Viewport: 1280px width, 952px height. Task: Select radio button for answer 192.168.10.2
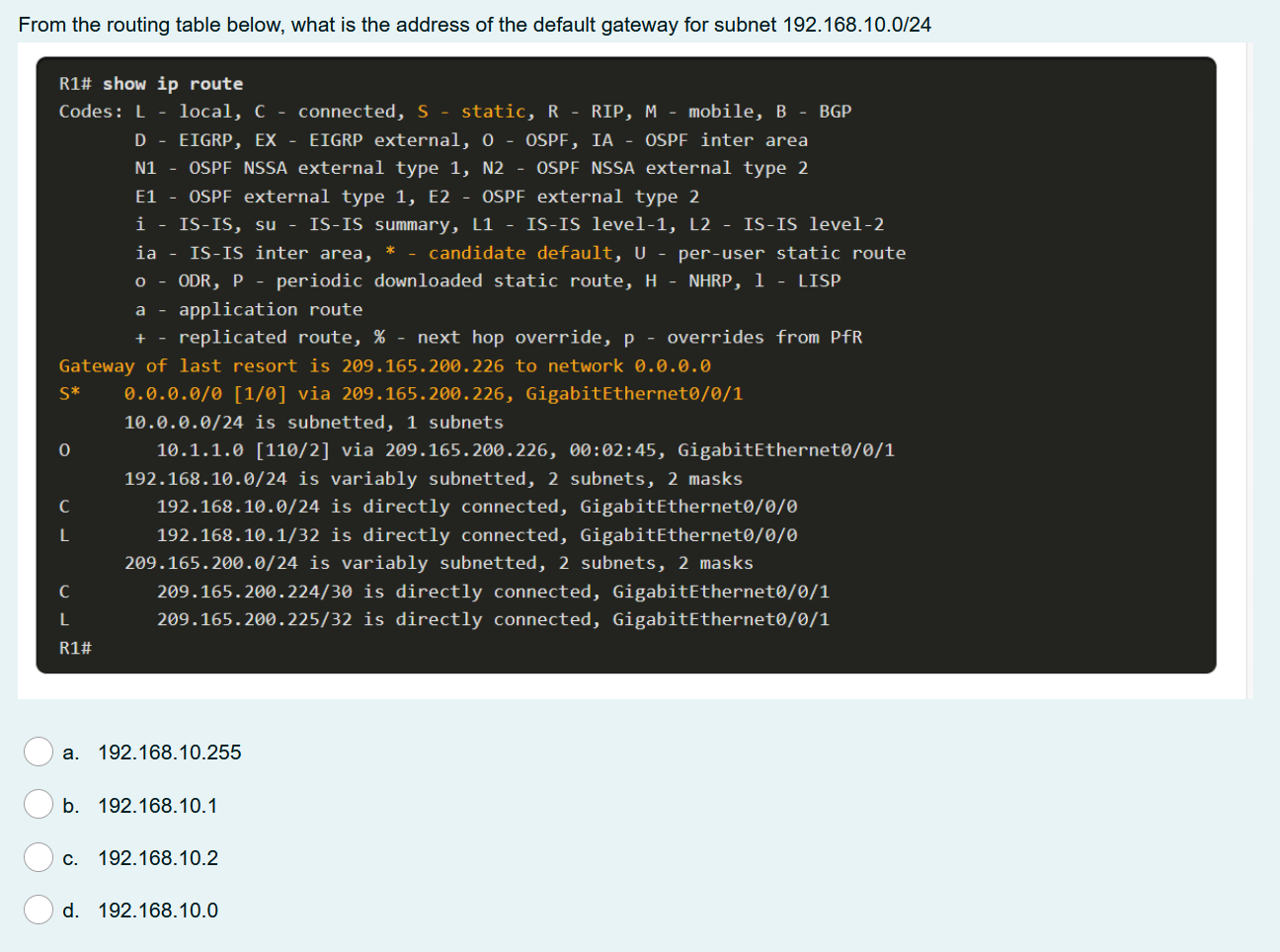tap(38, 857)
